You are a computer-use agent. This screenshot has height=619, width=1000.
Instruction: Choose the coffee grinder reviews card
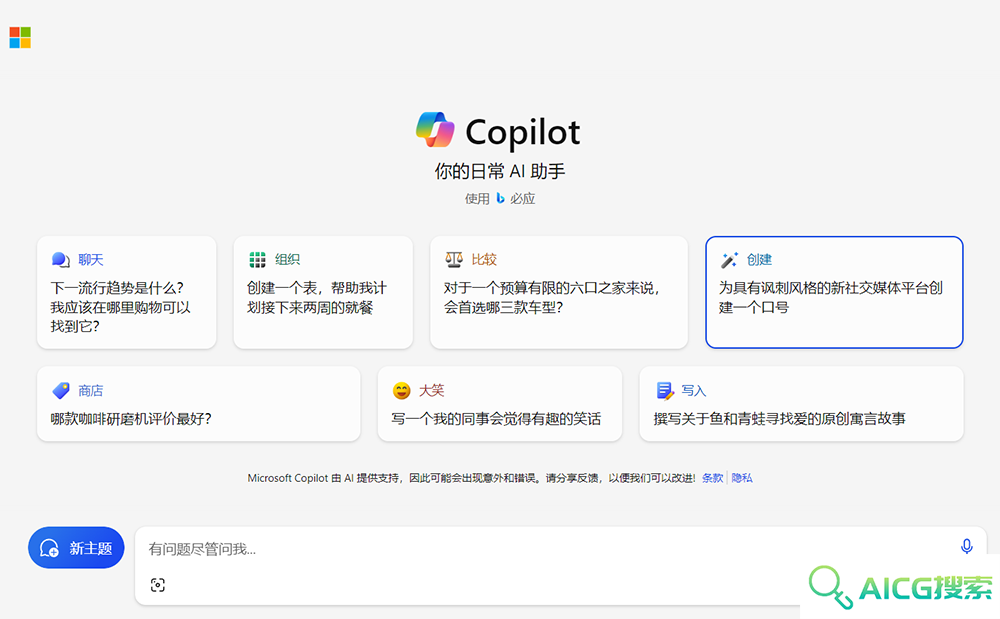pos(198,404)
